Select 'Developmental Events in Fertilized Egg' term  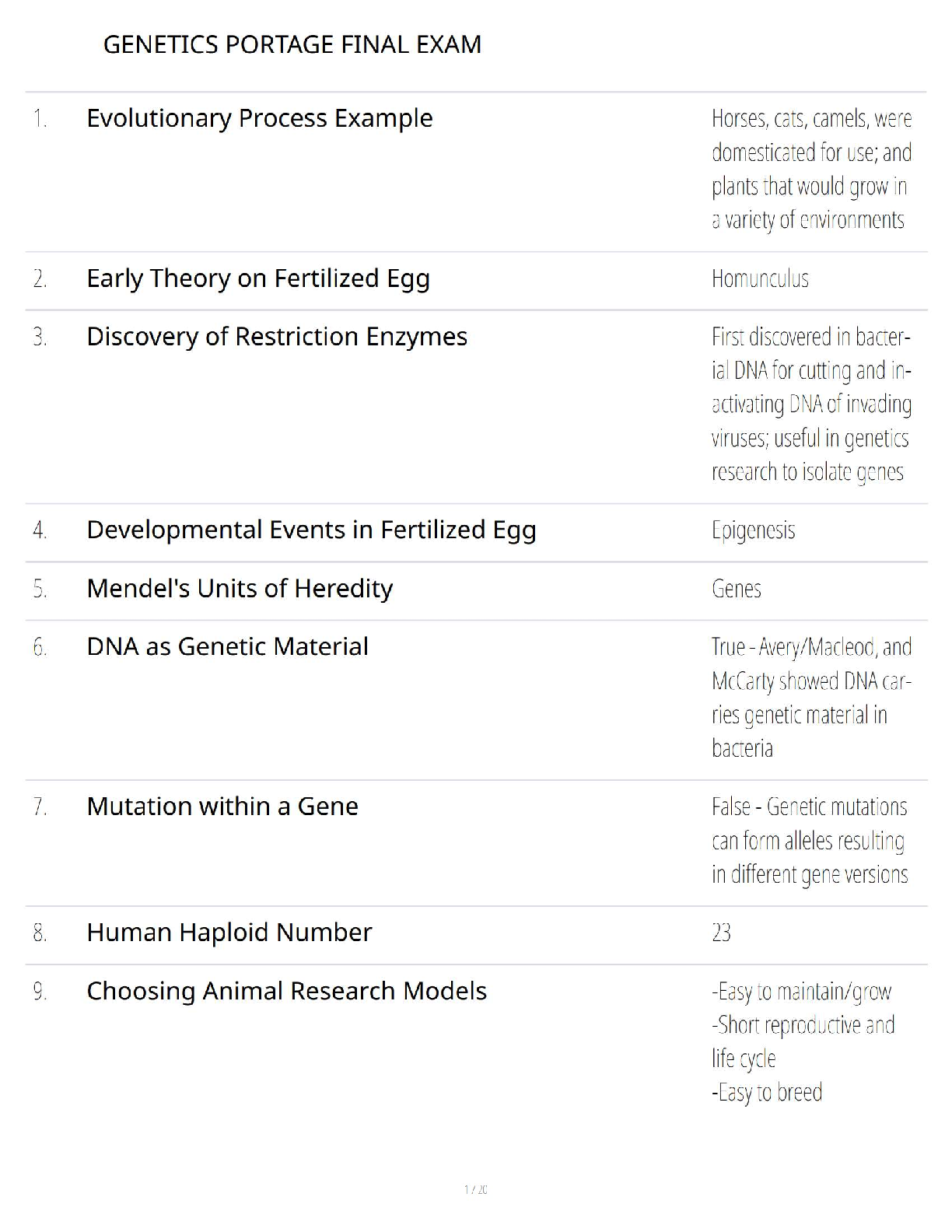(x=311, y=530)
